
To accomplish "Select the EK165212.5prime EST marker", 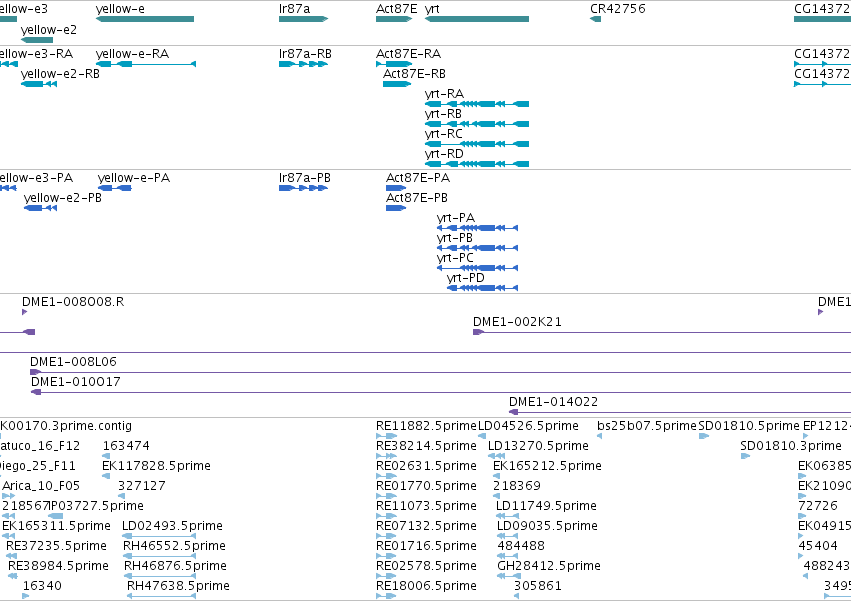I will 496,476.
